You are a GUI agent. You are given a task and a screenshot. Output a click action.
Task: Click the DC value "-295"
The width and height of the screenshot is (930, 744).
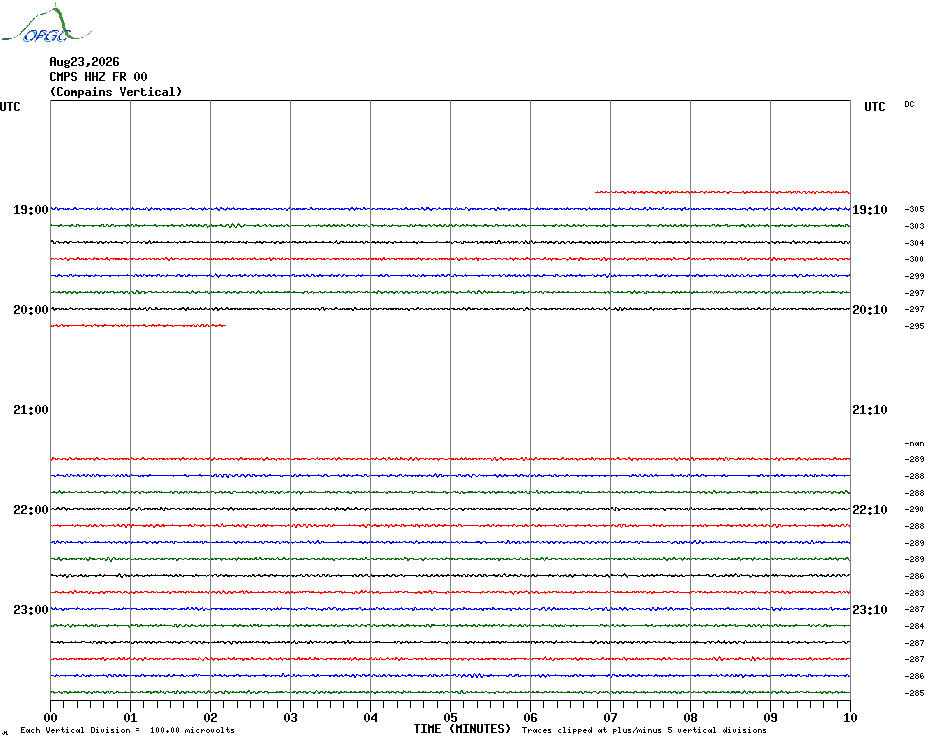(914, 326)
